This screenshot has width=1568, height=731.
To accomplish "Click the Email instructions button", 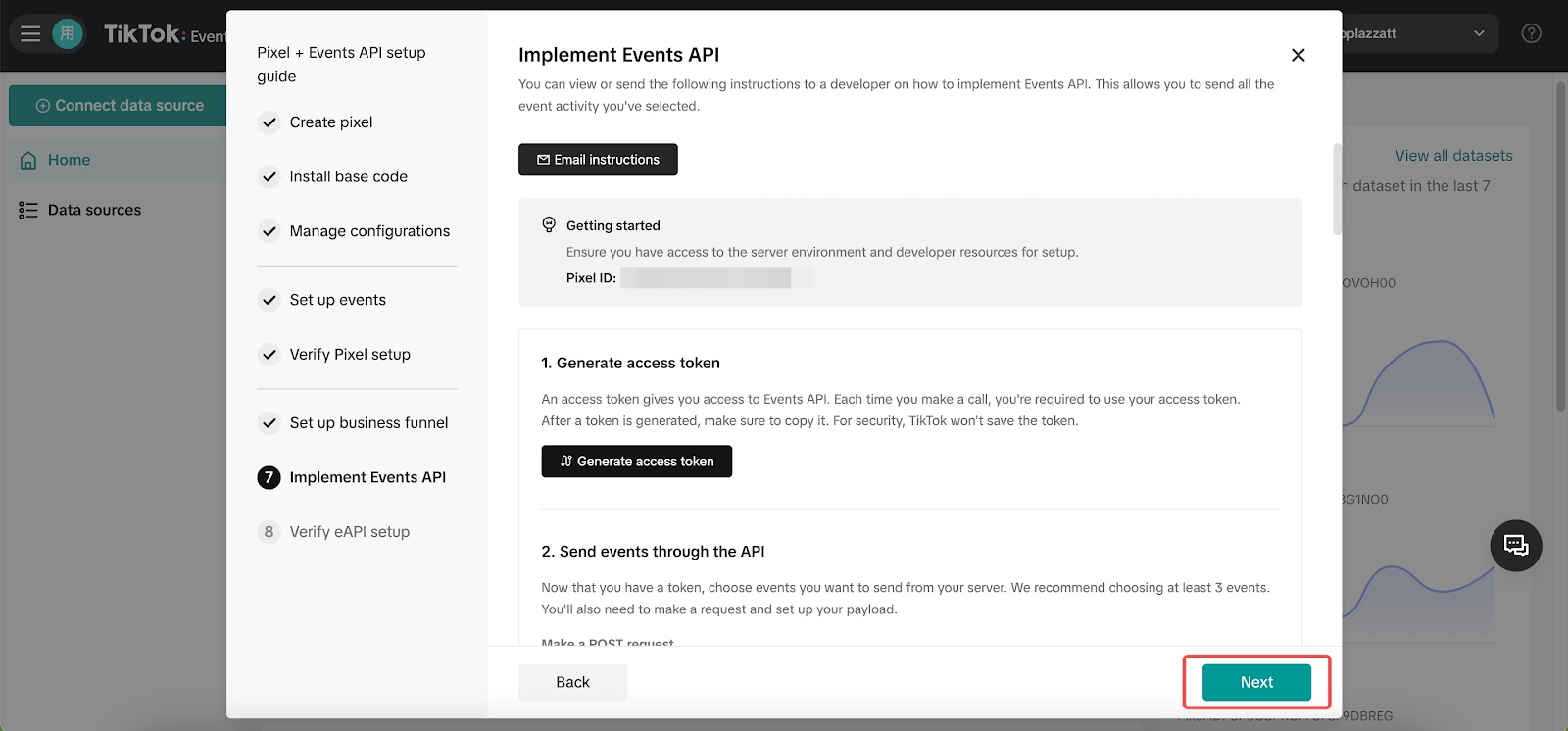I will 598,160.
